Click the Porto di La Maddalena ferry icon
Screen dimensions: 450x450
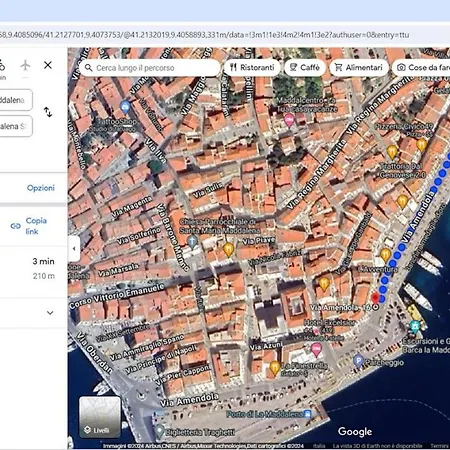(x=308, y=414)
